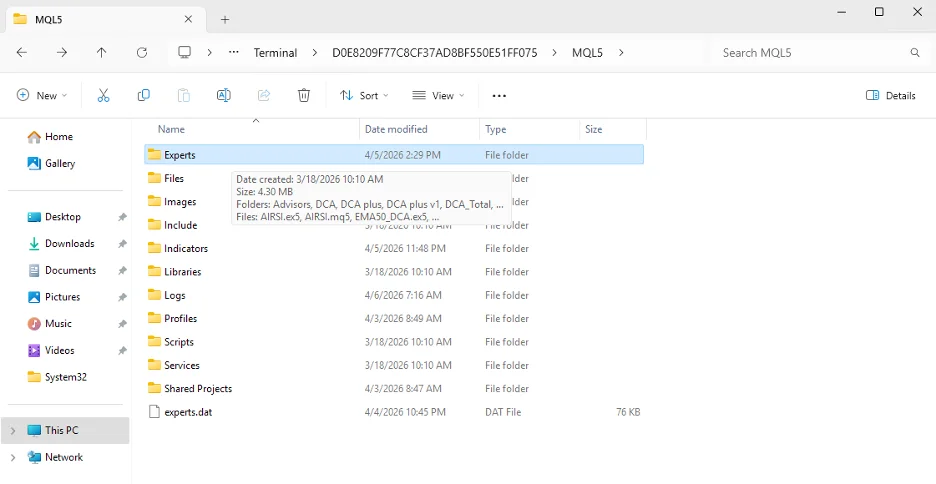Expand the This PC tree node
The image size is (936, 484).
click(x=13, y=431)
